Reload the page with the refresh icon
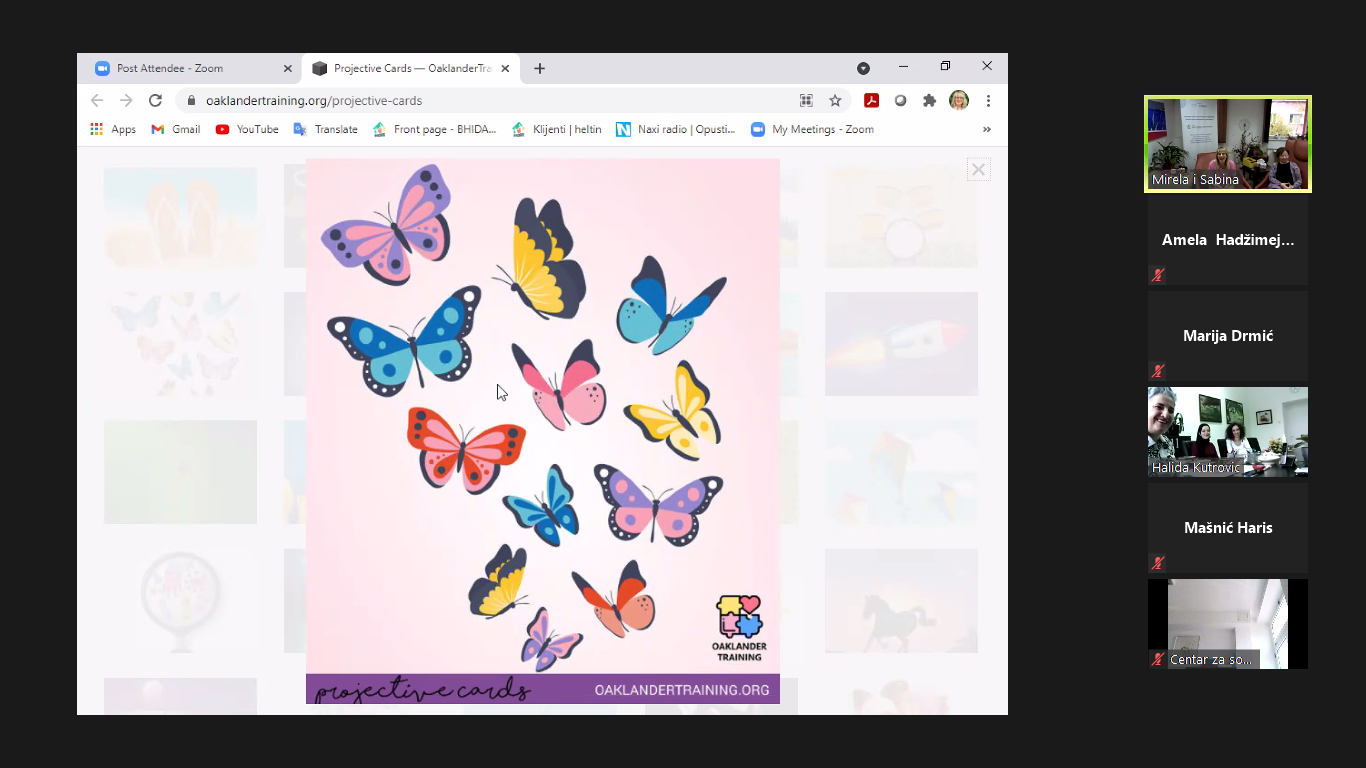 click(155, 100)
